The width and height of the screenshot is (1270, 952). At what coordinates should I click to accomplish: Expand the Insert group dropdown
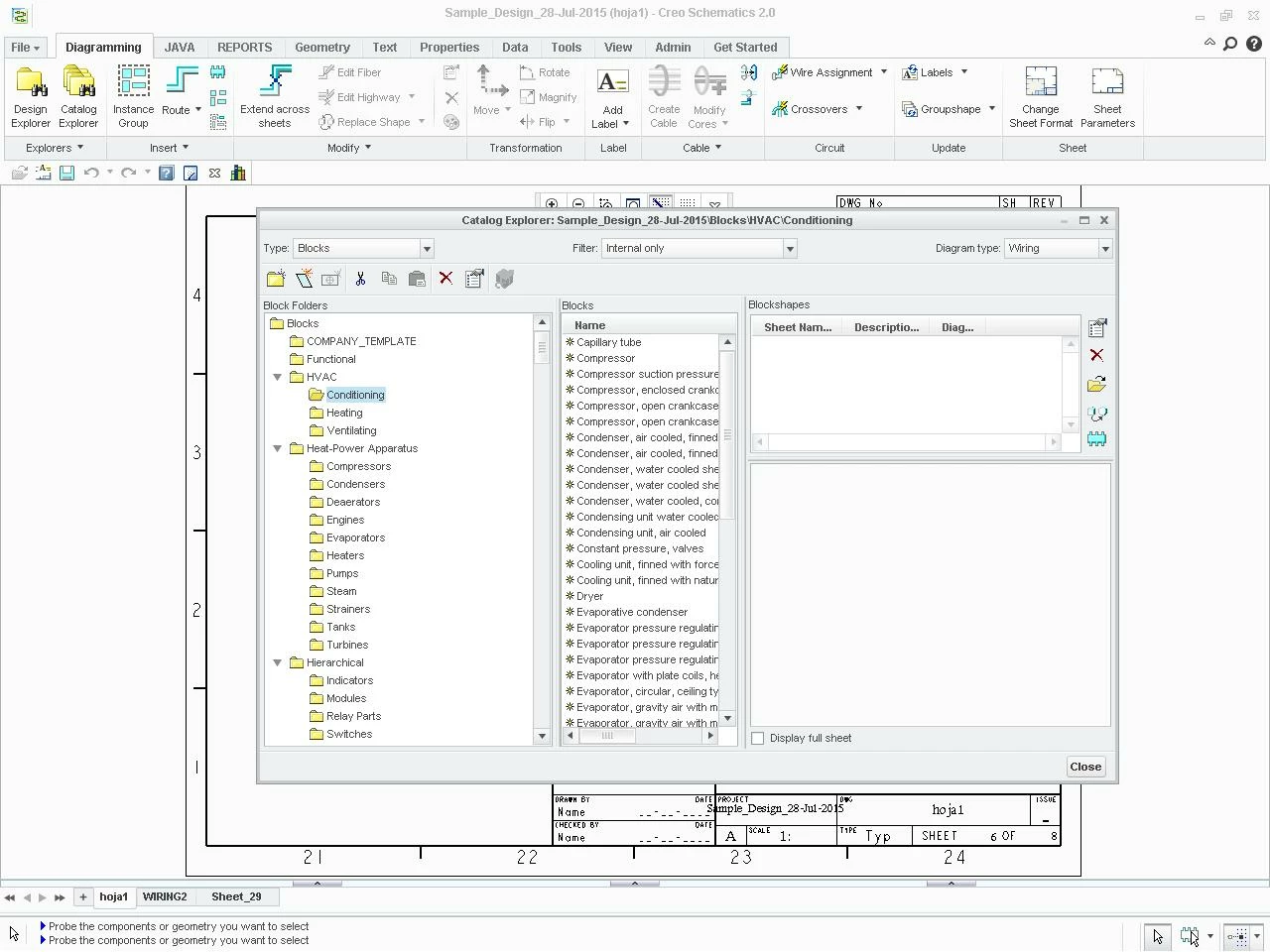point(169,148)
